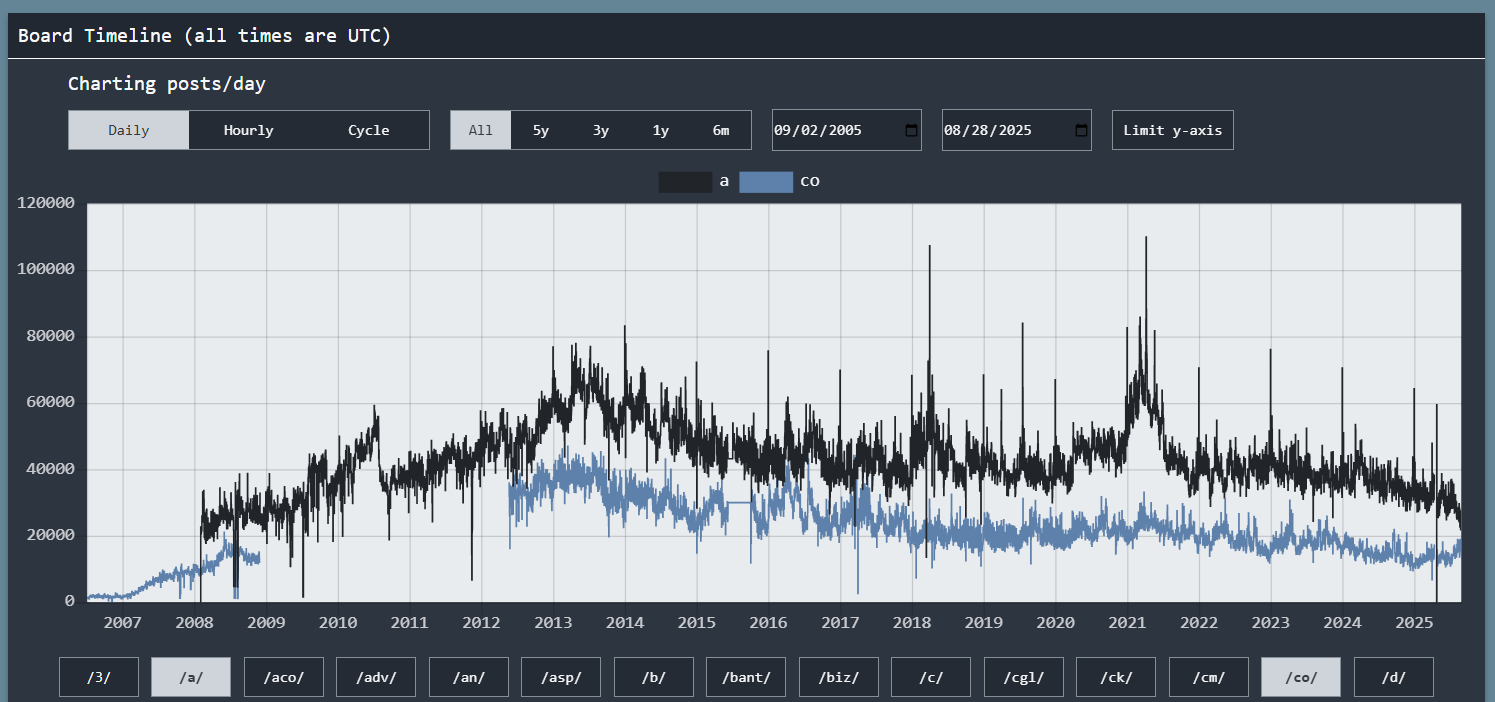Enable the /biz/ board series
The width and height of the screenshot is (1495, 702).
pyautogui.click(x=838, y=677)
